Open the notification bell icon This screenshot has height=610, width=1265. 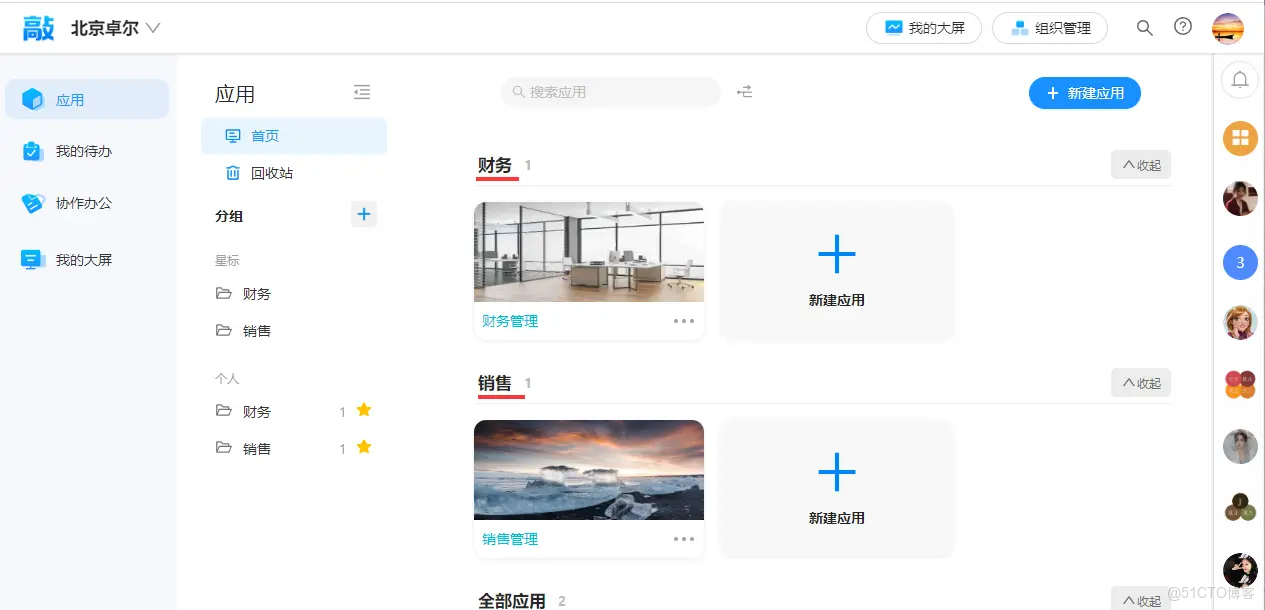(x=1240, y=80)
